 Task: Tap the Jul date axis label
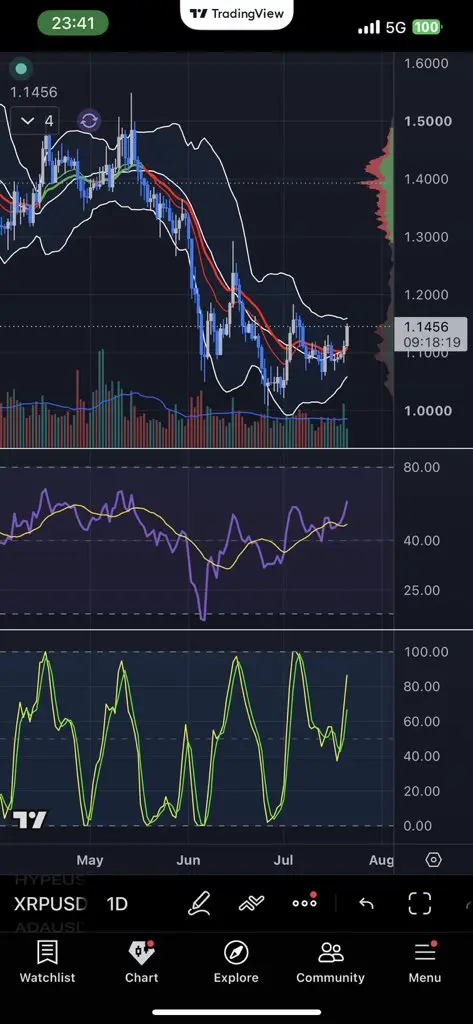coord(284,860)
